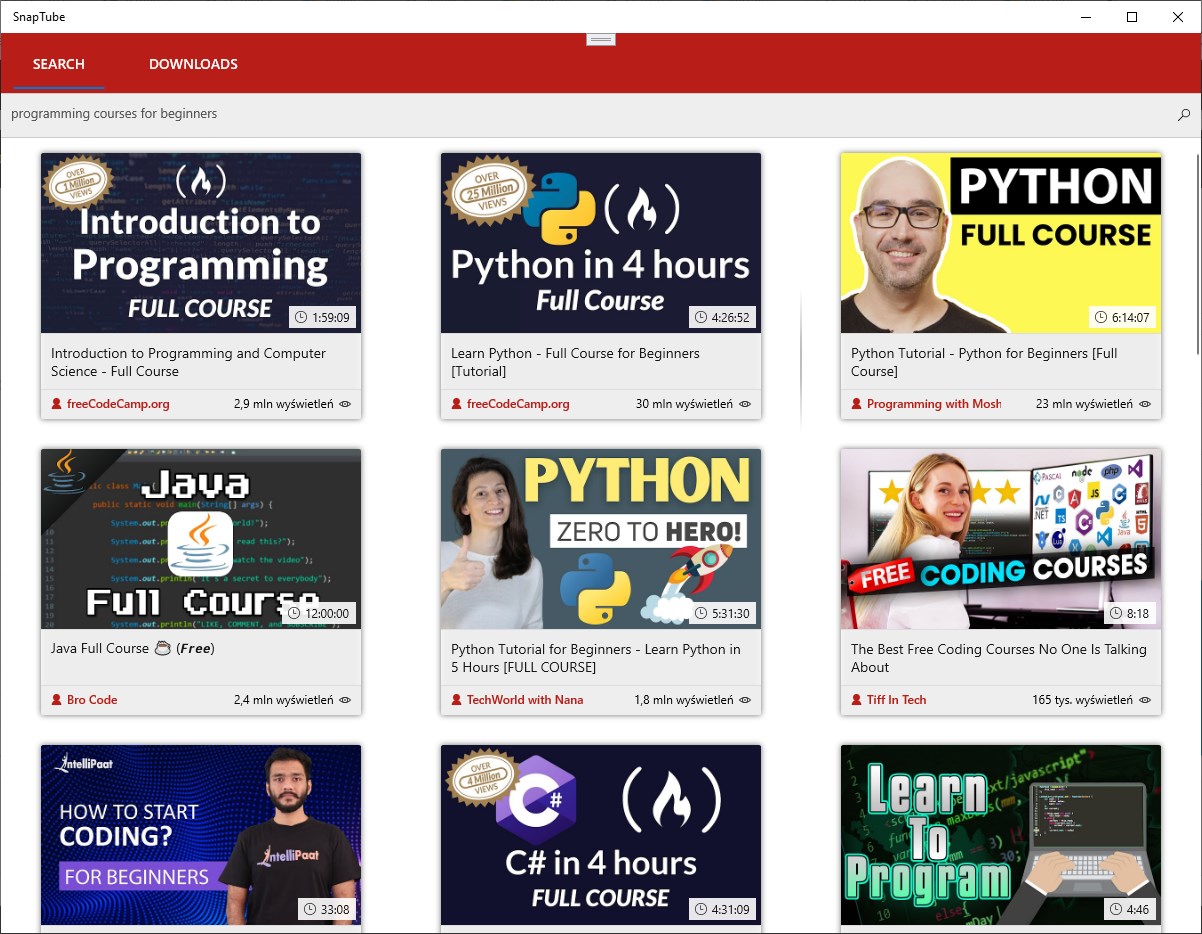Switch to the DOWNLOADS tab
Image resolution: width=1202 pixels, height=934 pixels.
click(x=193, y=63)
